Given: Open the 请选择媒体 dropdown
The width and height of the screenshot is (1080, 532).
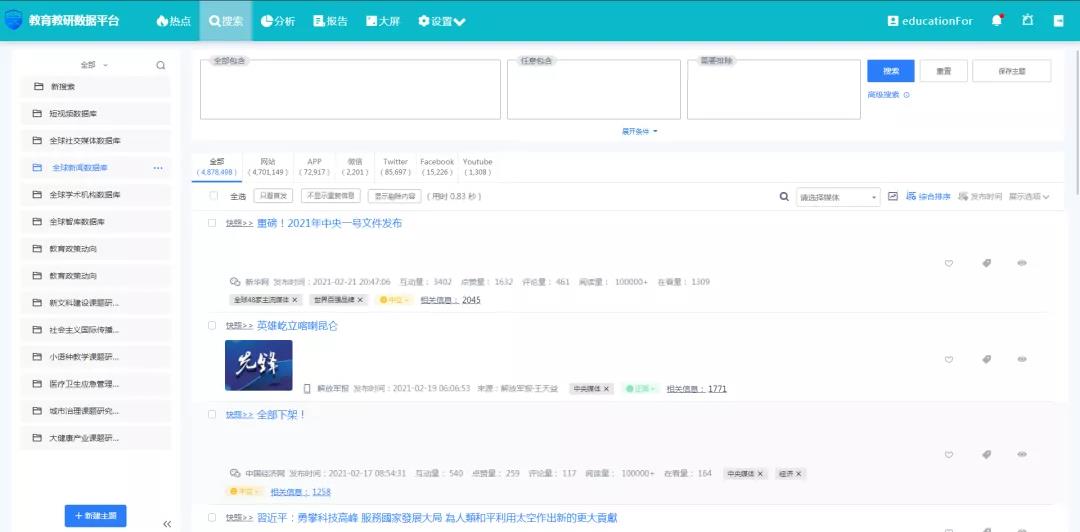Looking at the screenshot, I should (837, 197).
